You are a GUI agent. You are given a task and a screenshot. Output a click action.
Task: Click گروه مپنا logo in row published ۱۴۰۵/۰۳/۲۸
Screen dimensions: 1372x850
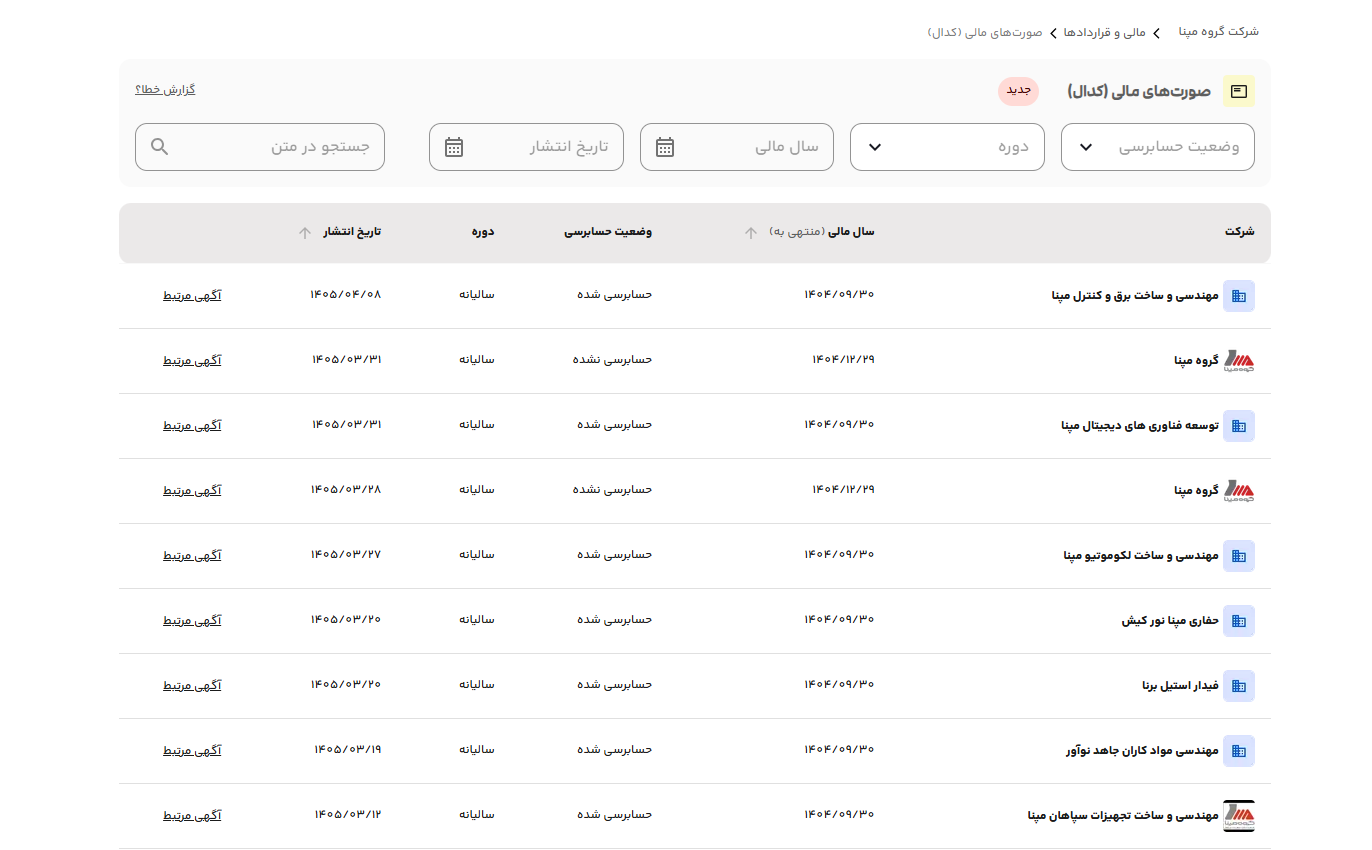[1239, 491]
